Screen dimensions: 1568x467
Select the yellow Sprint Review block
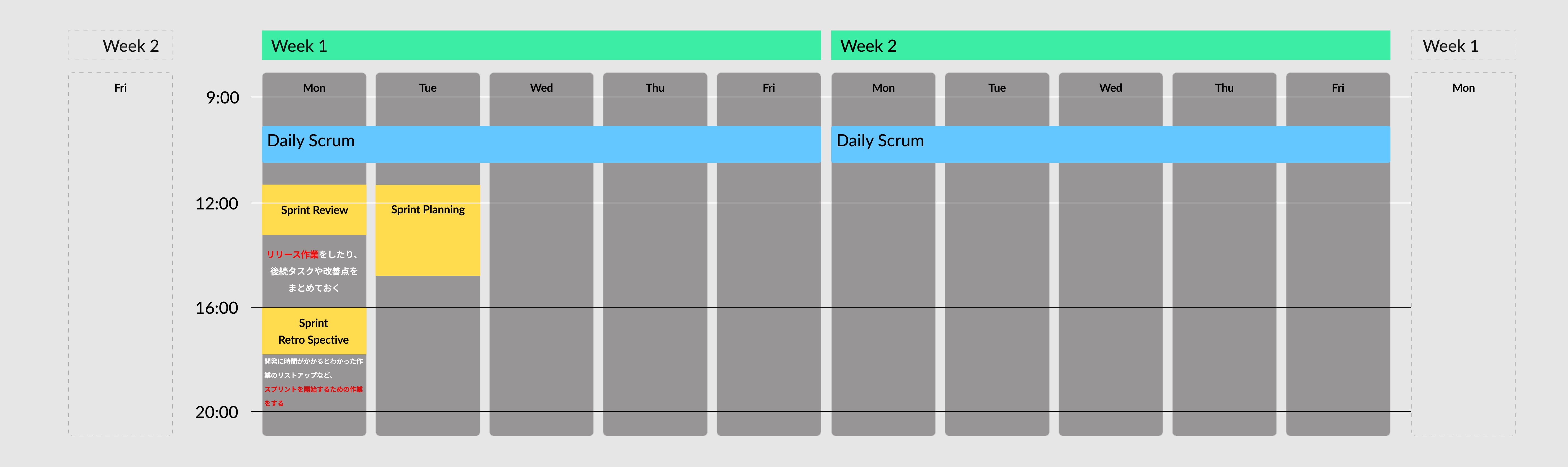click(x=314, y=210)
